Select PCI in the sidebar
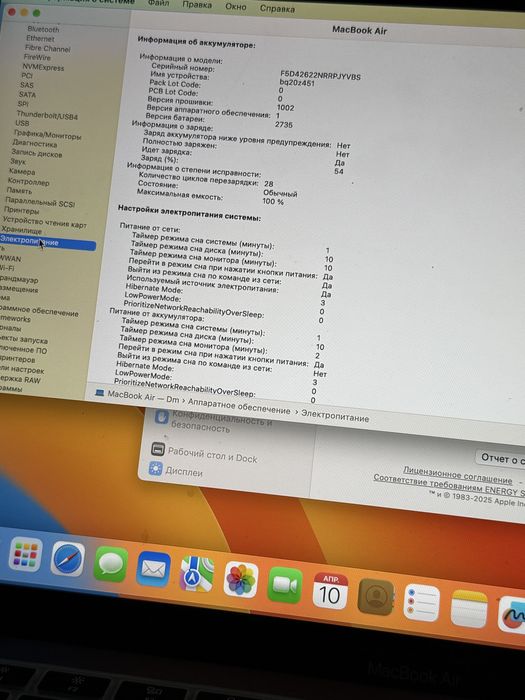 pyautogui.click(x=27, y=75)
